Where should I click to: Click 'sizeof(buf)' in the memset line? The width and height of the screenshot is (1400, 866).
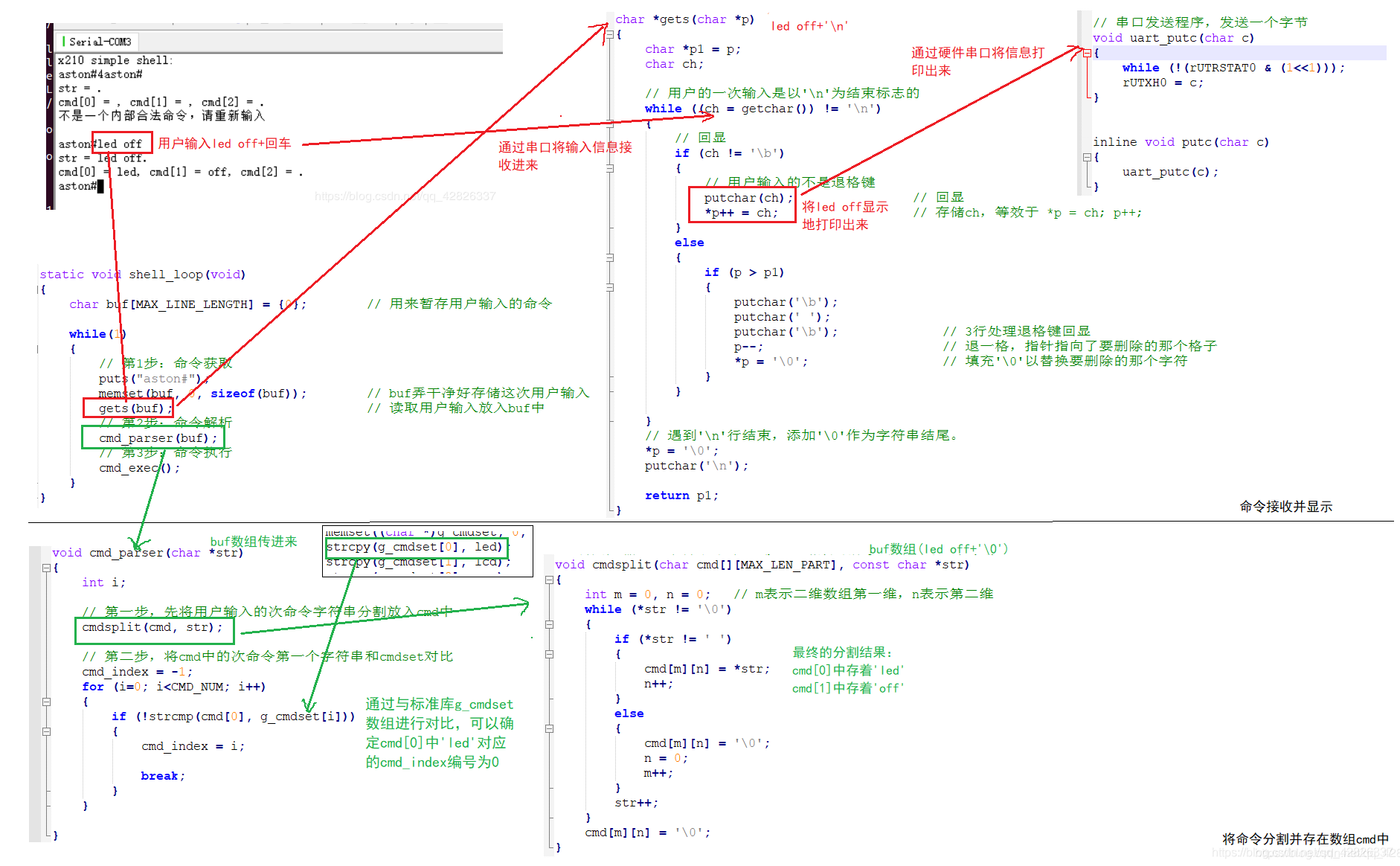tap(254, 394)
